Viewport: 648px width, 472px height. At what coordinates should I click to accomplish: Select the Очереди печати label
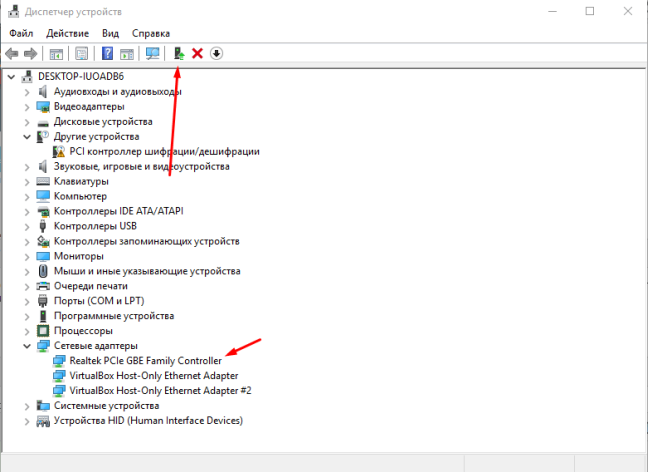pyautogui.click(x=91, y=286)
